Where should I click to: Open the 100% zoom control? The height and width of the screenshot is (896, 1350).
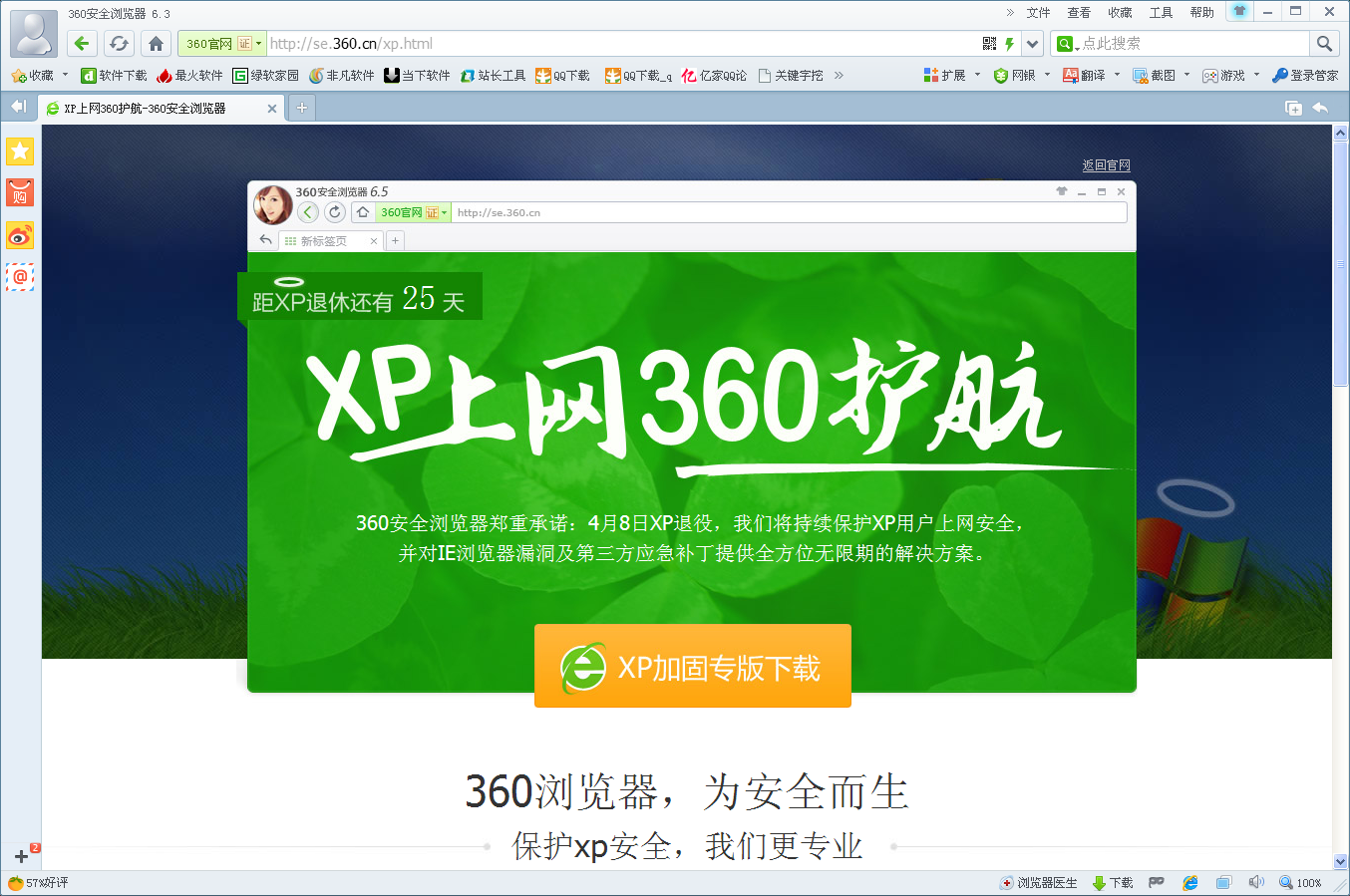coord(1301,883)
